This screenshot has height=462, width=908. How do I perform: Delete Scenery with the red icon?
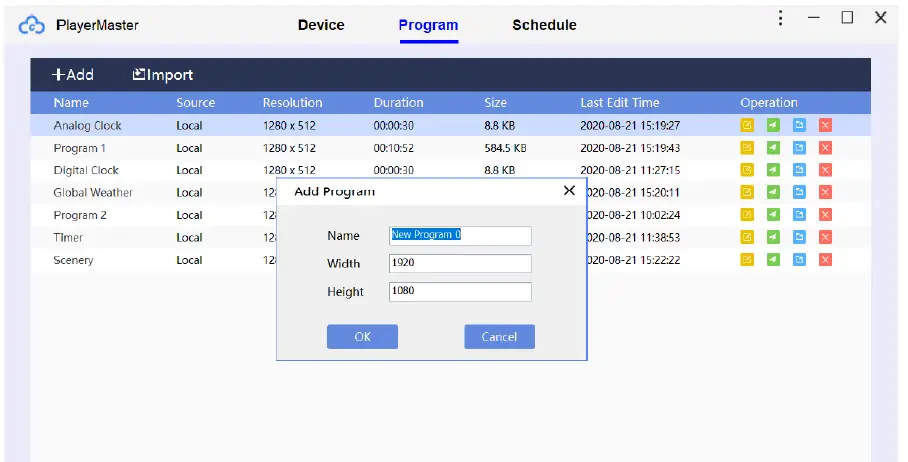pos(825,260)
